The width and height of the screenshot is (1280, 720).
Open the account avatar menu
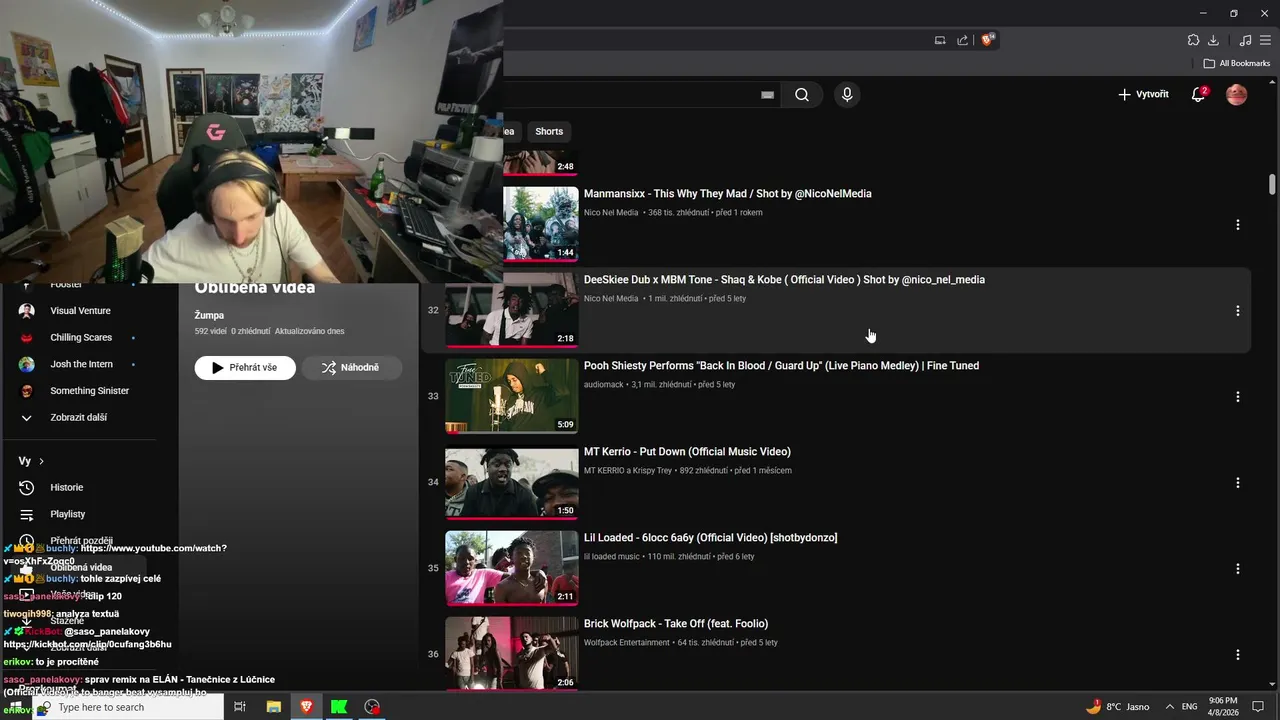(1237, 95)
